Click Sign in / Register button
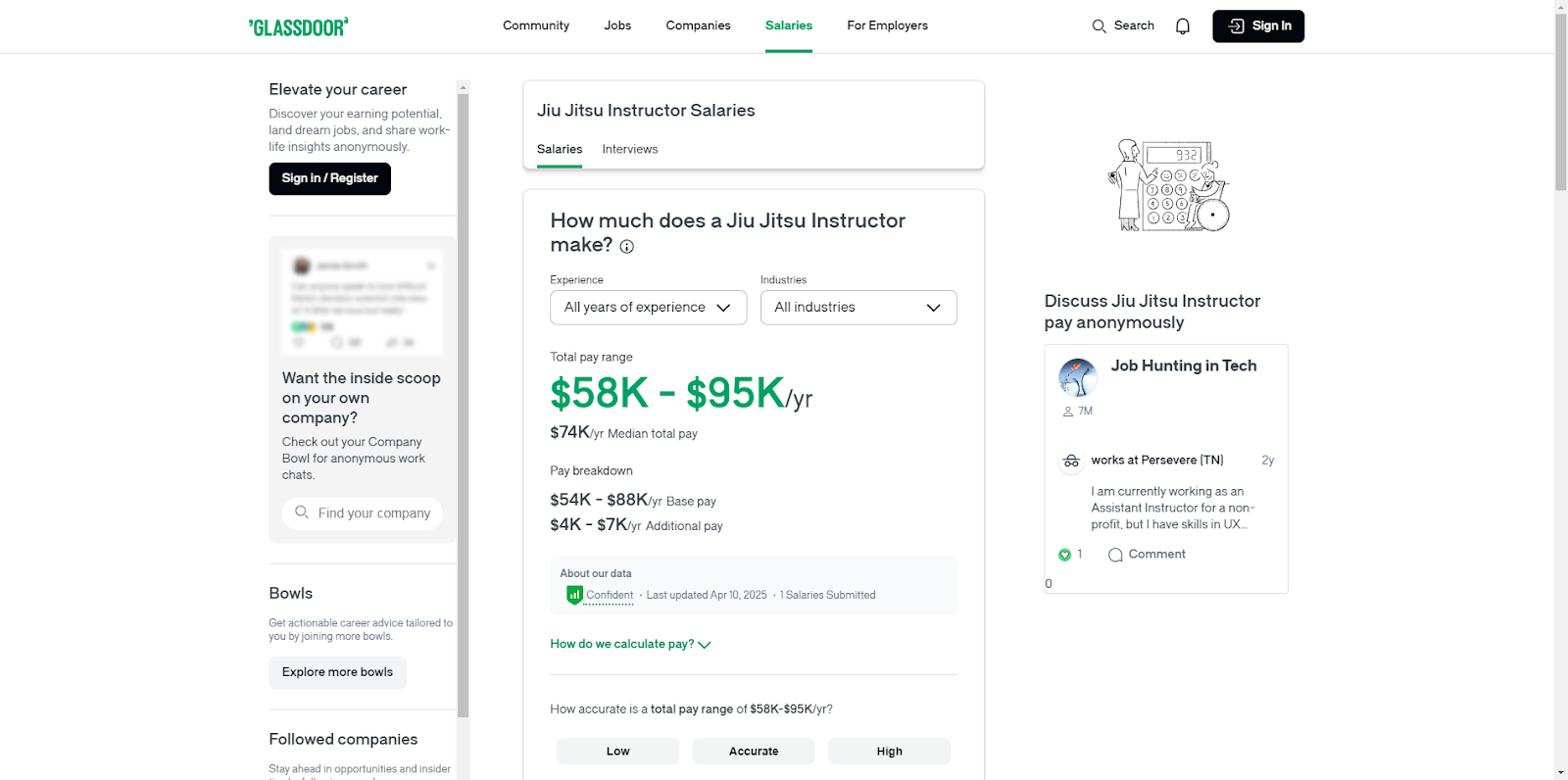The width and height of the screenshot is (1568, 780). click(x=330, y=178)
